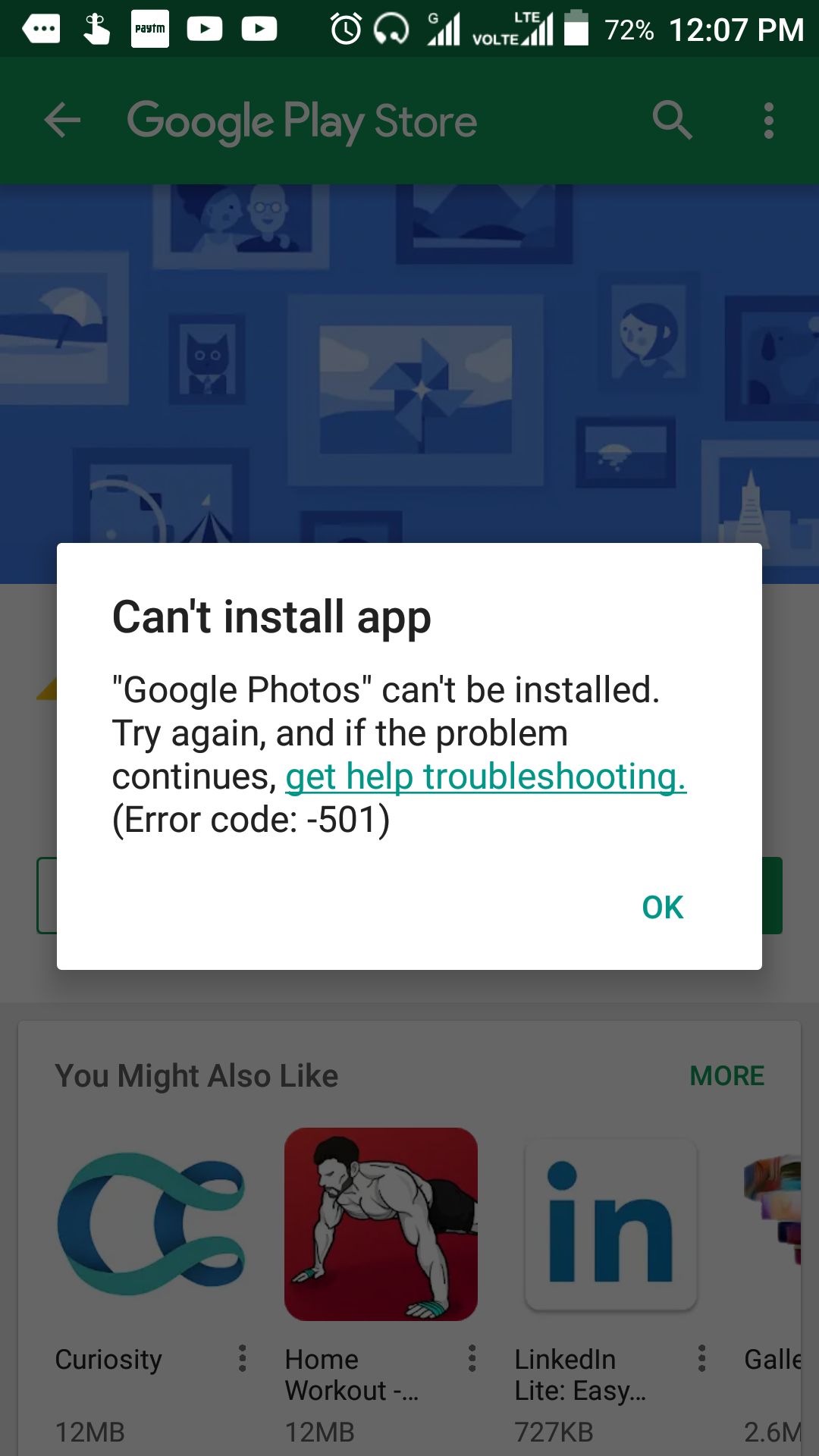Open the LinkedIn Lite app icon
The image size is (819, 1456).
click(610, 1224)
